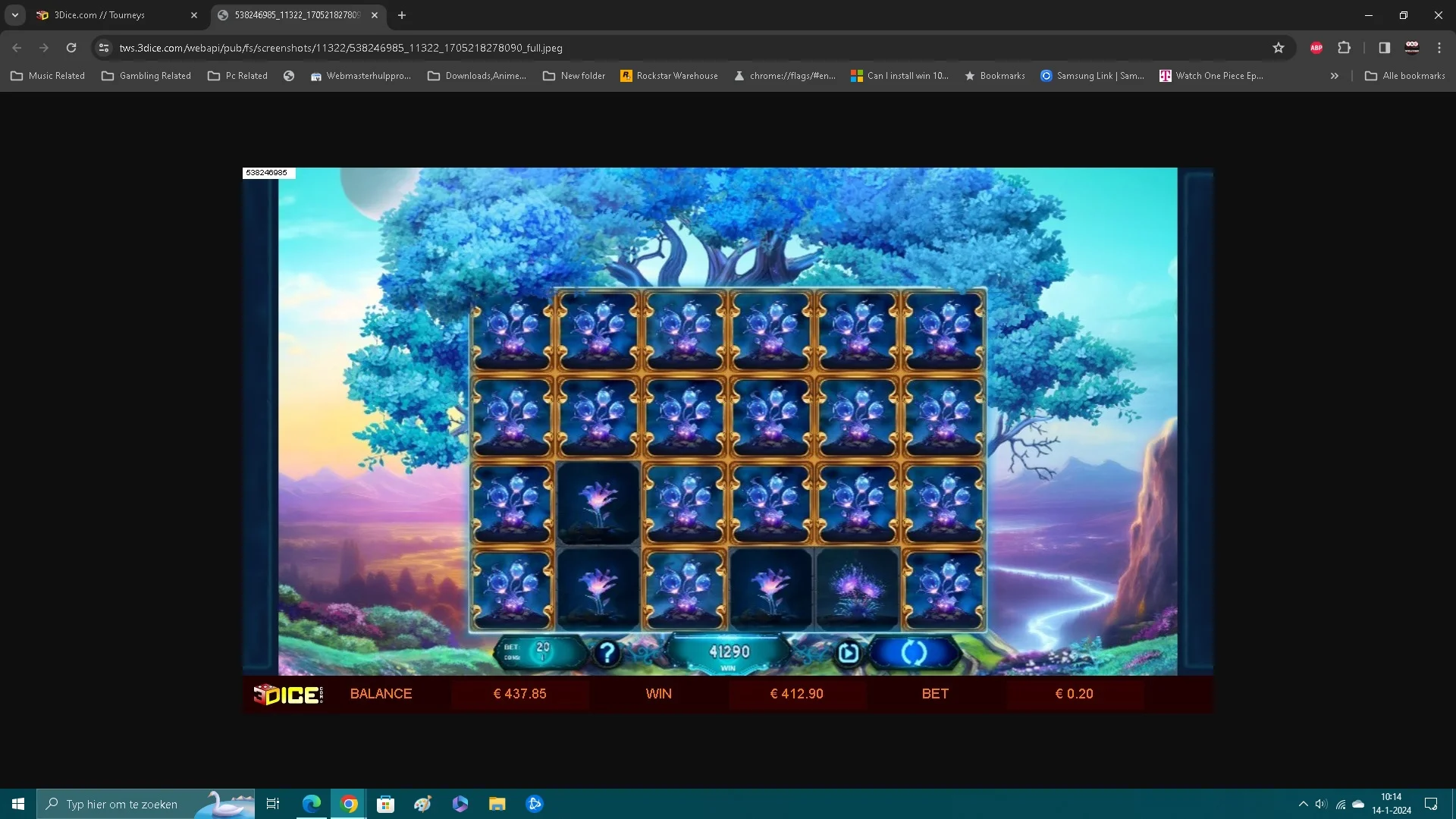Click the balance value € 437.85
The height and width of the screenshot is (819, 1456).
click(x=519, y=694)
